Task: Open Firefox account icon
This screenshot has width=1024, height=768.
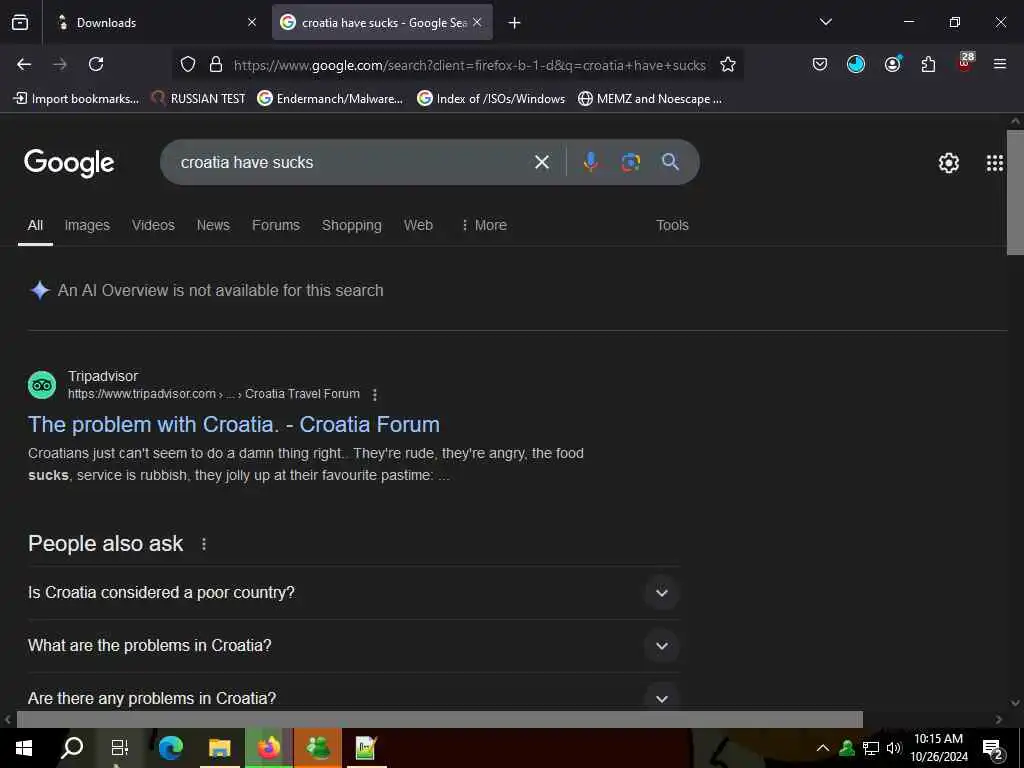Action: [x=892, y=63]
